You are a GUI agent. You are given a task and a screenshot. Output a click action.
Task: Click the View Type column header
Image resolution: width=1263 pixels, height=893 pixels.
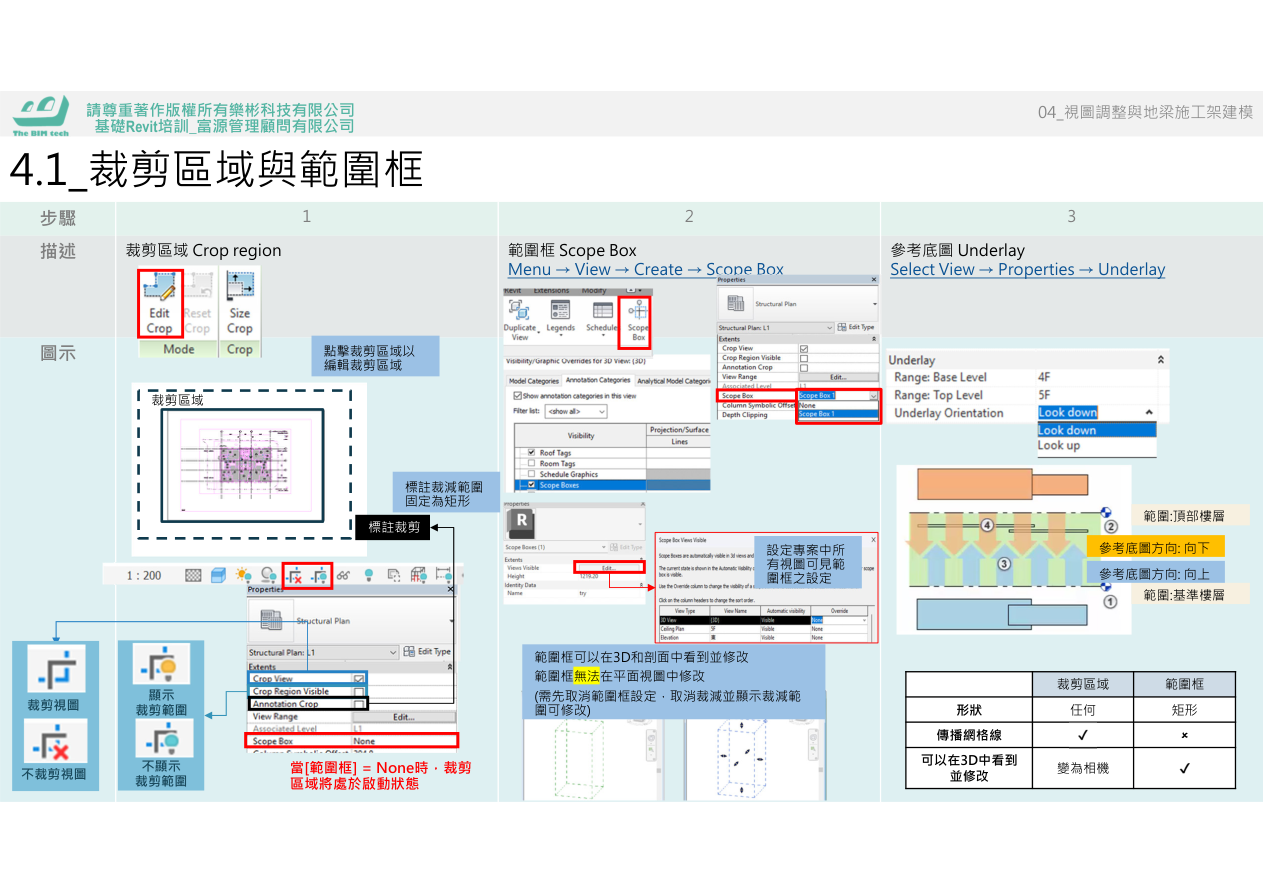(x=684, y=610)
